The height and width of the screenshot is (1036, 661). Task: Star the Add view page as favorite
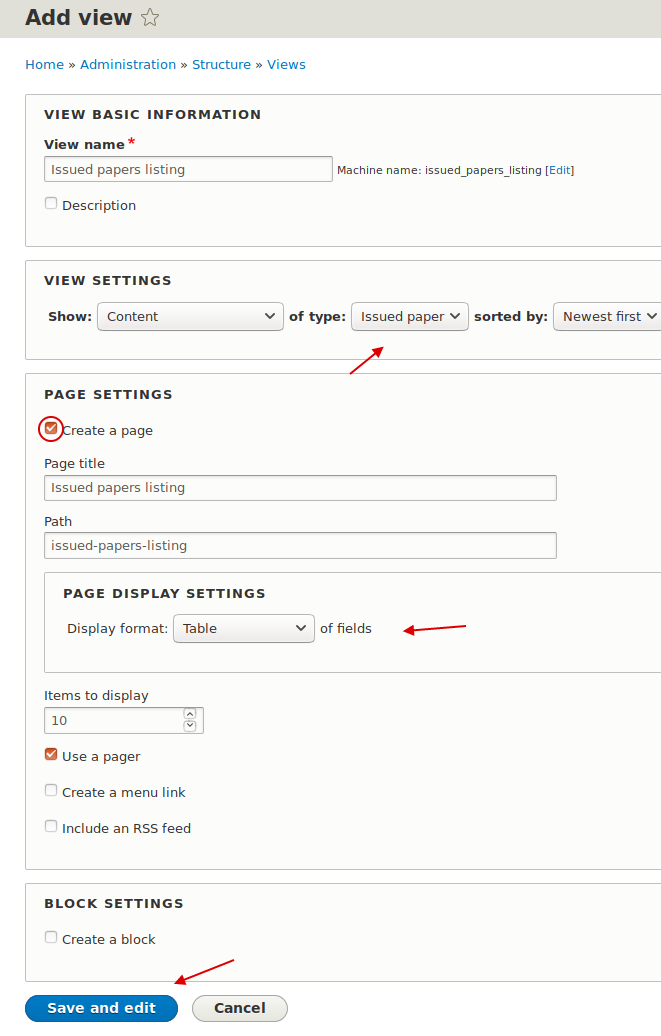[x=150, y=18]
